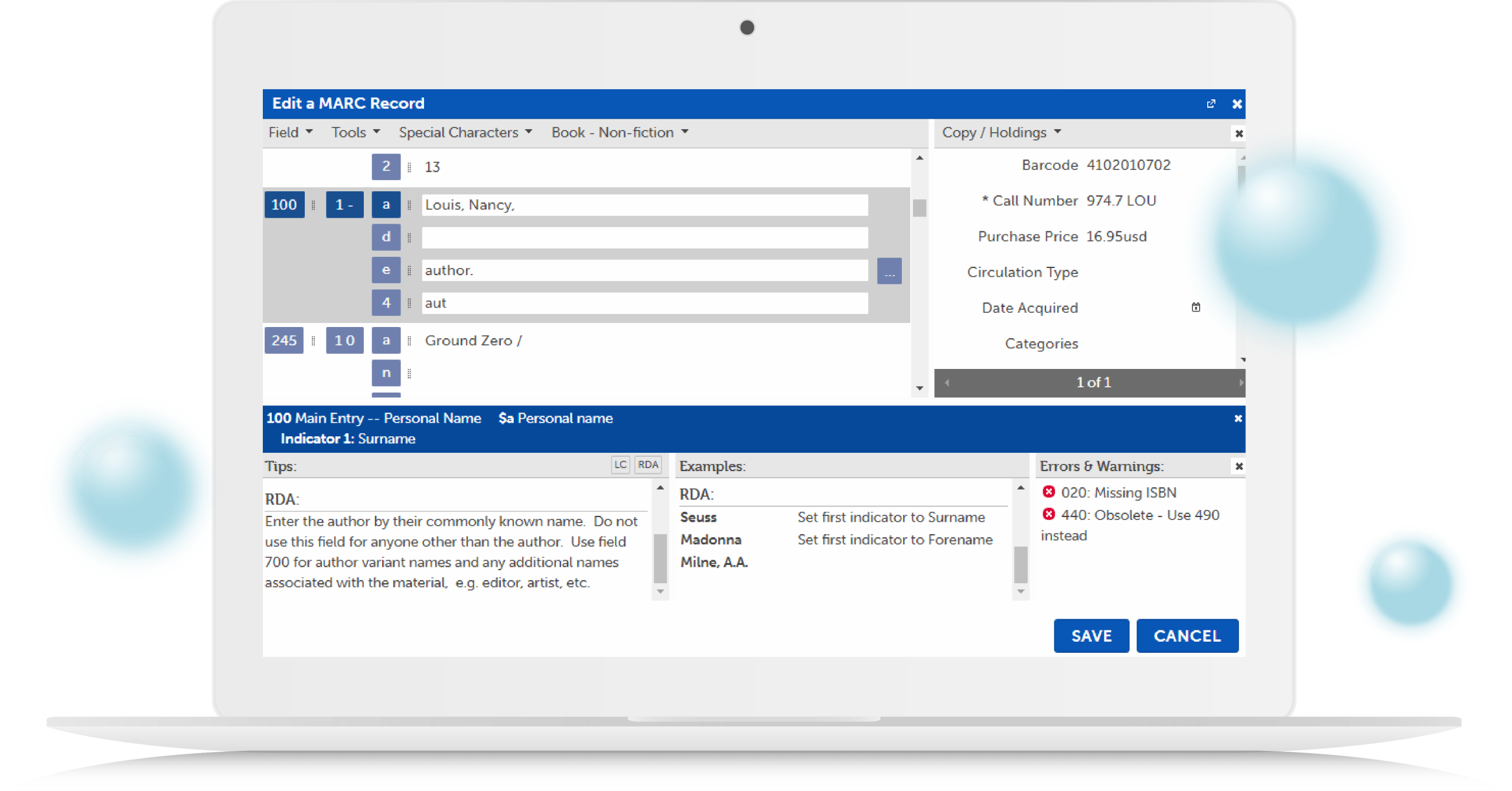Click the ellipsis button beside author subfield
Image resolution: width=1512 pixels, height=791 pixels.
tap(889, 271)
